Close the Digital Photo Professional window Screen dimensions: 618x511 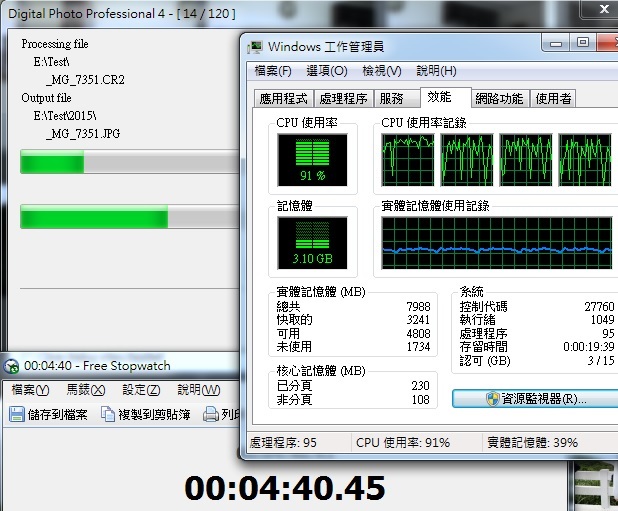[x=604, y=9]
